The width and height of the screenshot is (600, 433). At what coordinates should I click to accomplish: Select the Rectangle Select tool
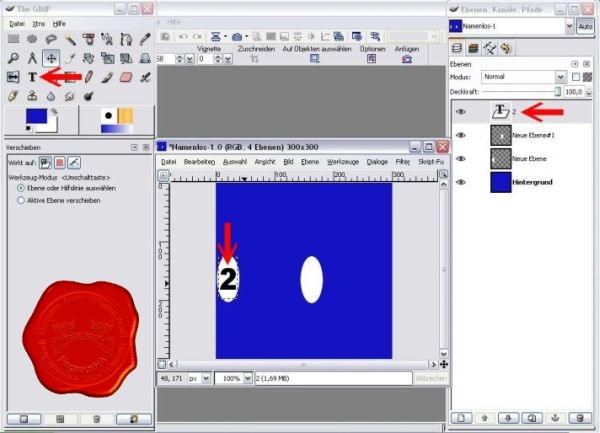(13, 39)
